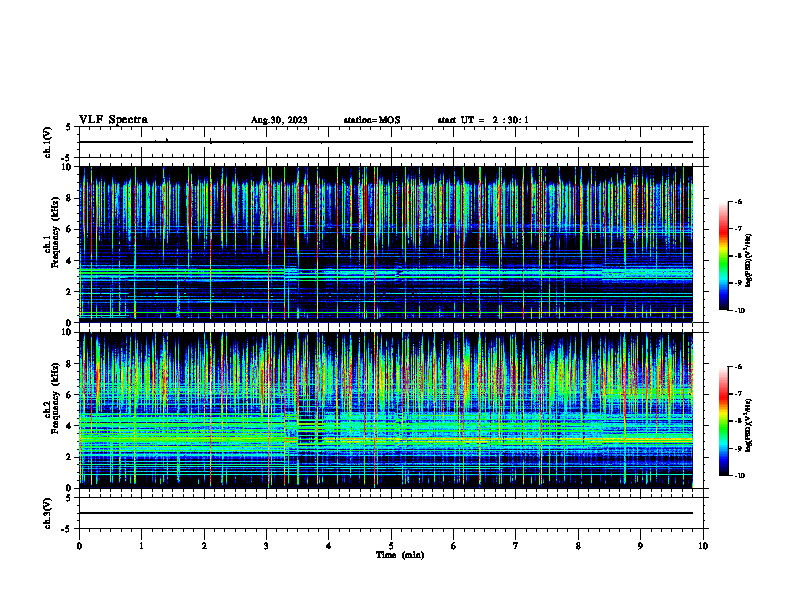
Task: Click the "VLF Spectra" plot title
Action: (113, 120)
